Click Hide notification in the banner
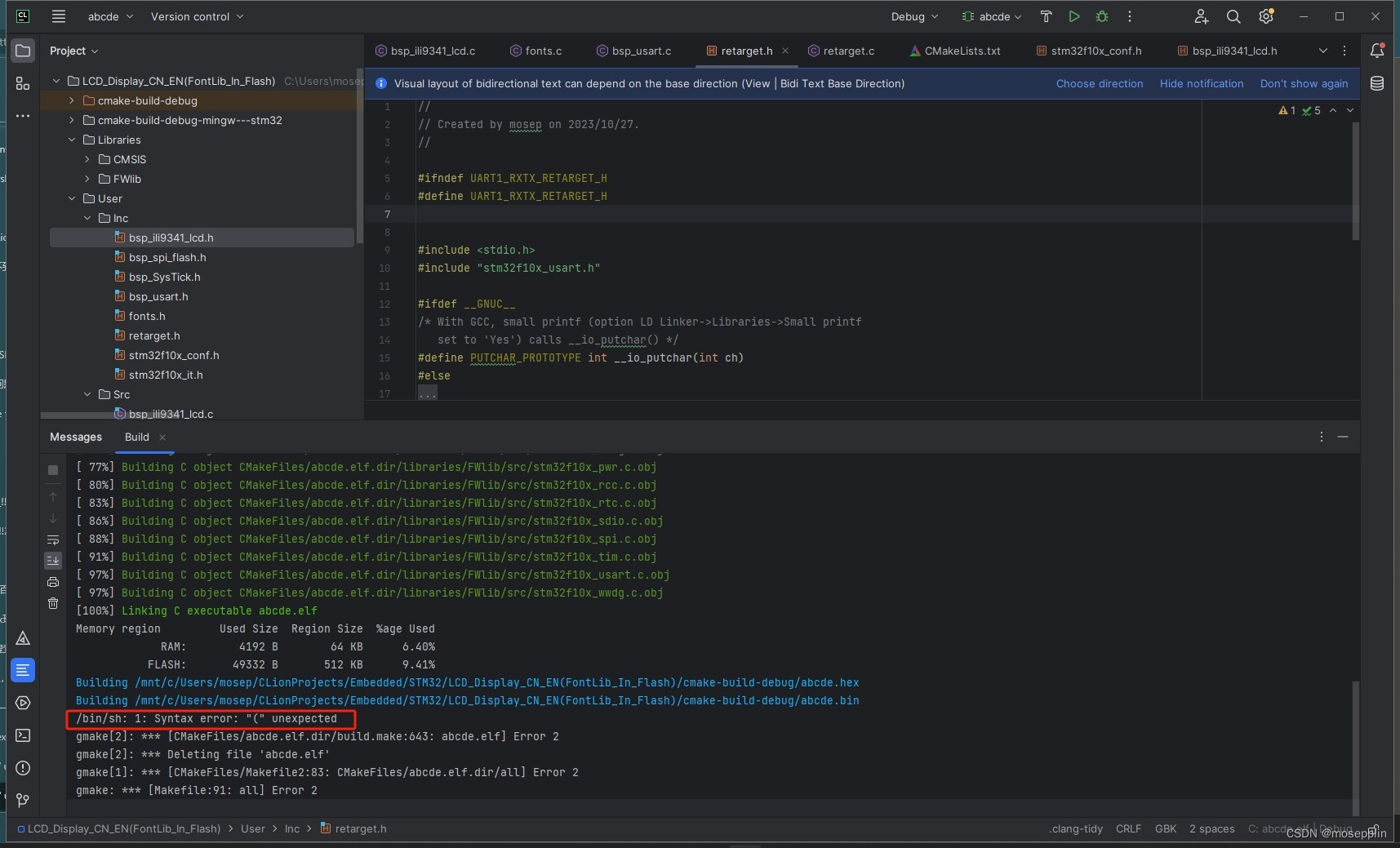Screen dimensions: 1400x848 pyautogui.click(x=1202, y=84)
